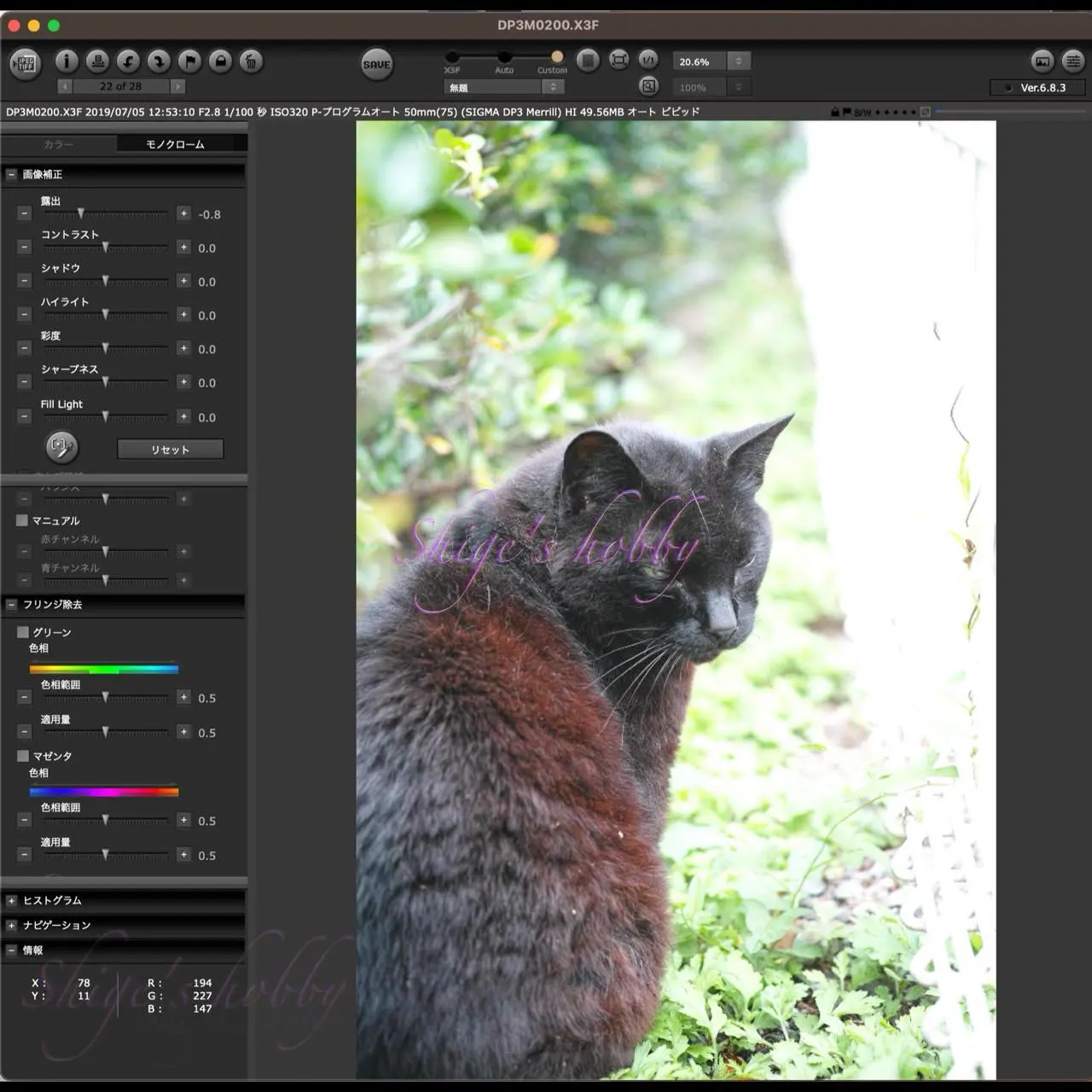Go to previous image arrow

coord(65,86)
